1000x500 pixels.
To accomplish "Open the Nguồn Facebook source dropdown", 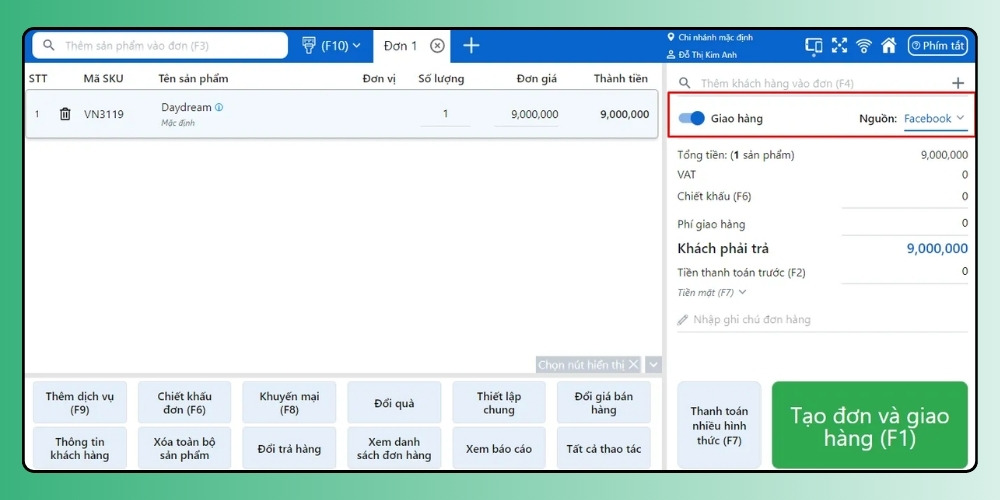I will tap(934, 119).
